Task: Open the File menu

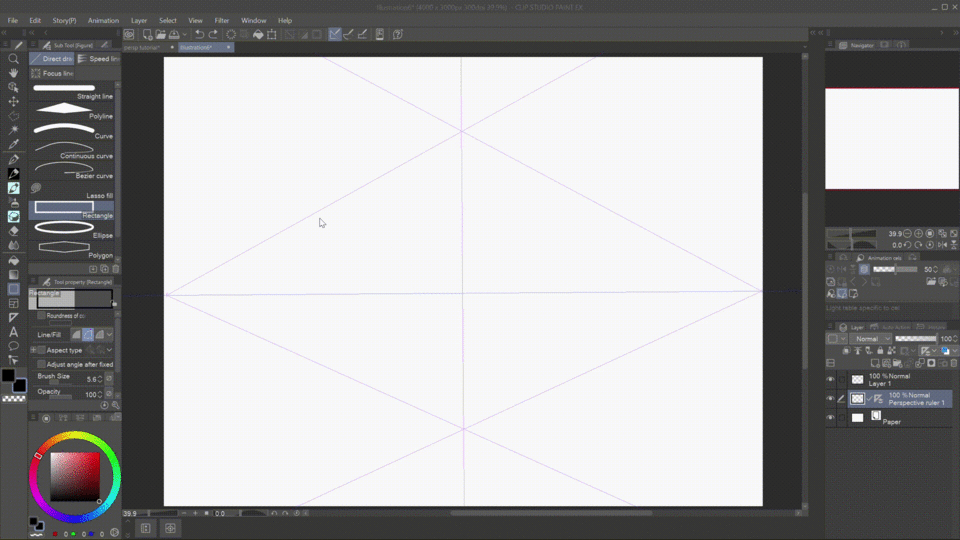Action: [x=12, y=20]
